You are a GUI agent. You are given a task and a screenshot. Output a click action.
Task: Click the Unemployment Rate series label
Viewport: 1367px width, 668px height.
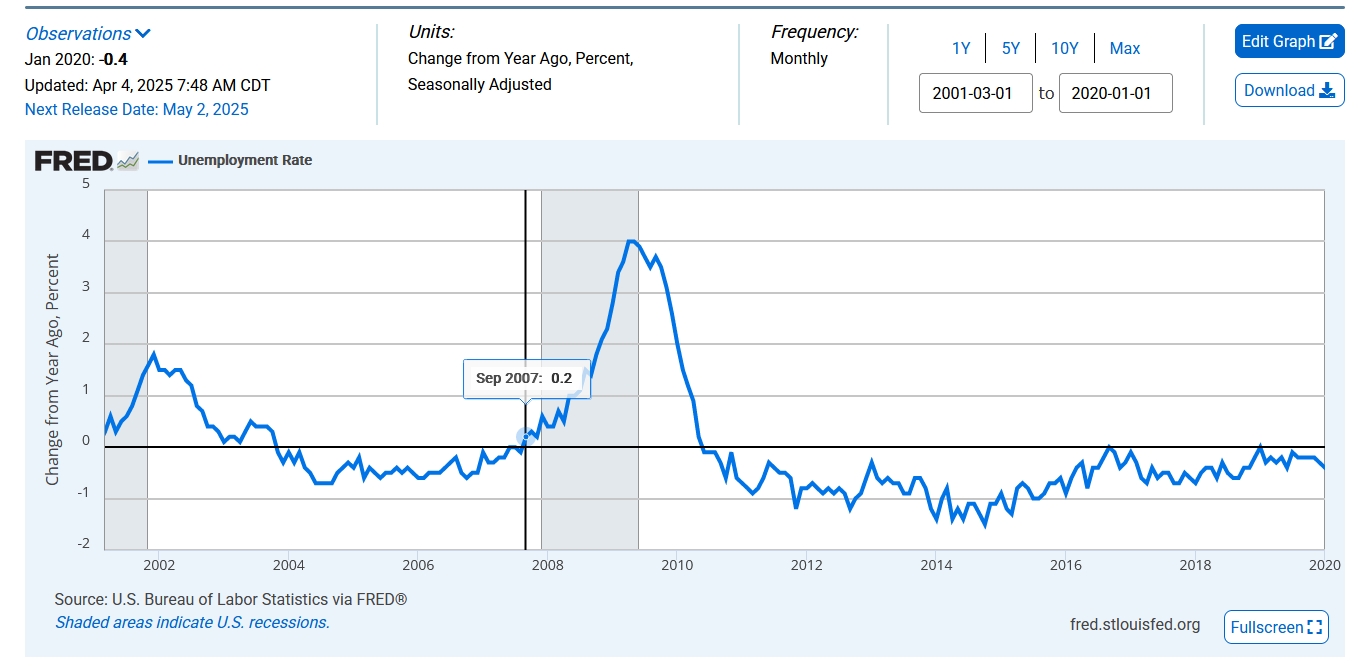245,160
